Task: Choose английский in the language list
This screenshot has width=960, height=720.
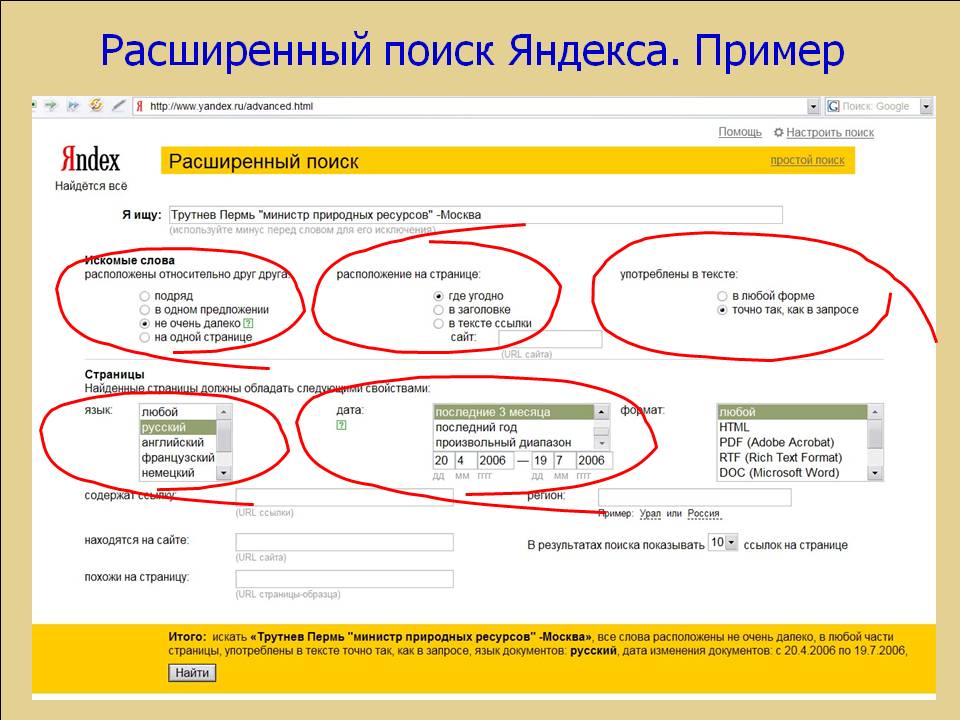Action: [178, 442]
